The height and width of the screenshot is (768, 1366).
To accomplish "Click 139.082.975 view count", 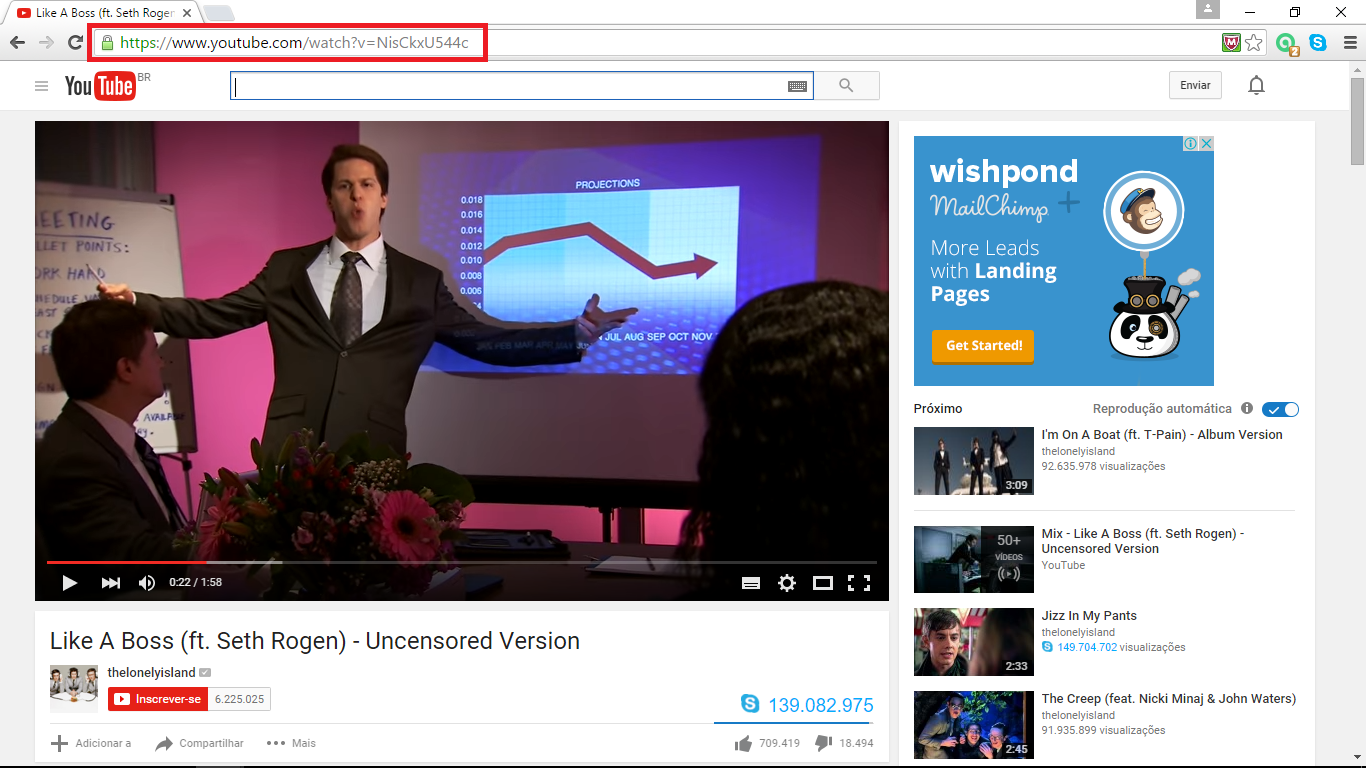I will click(821, 705).
